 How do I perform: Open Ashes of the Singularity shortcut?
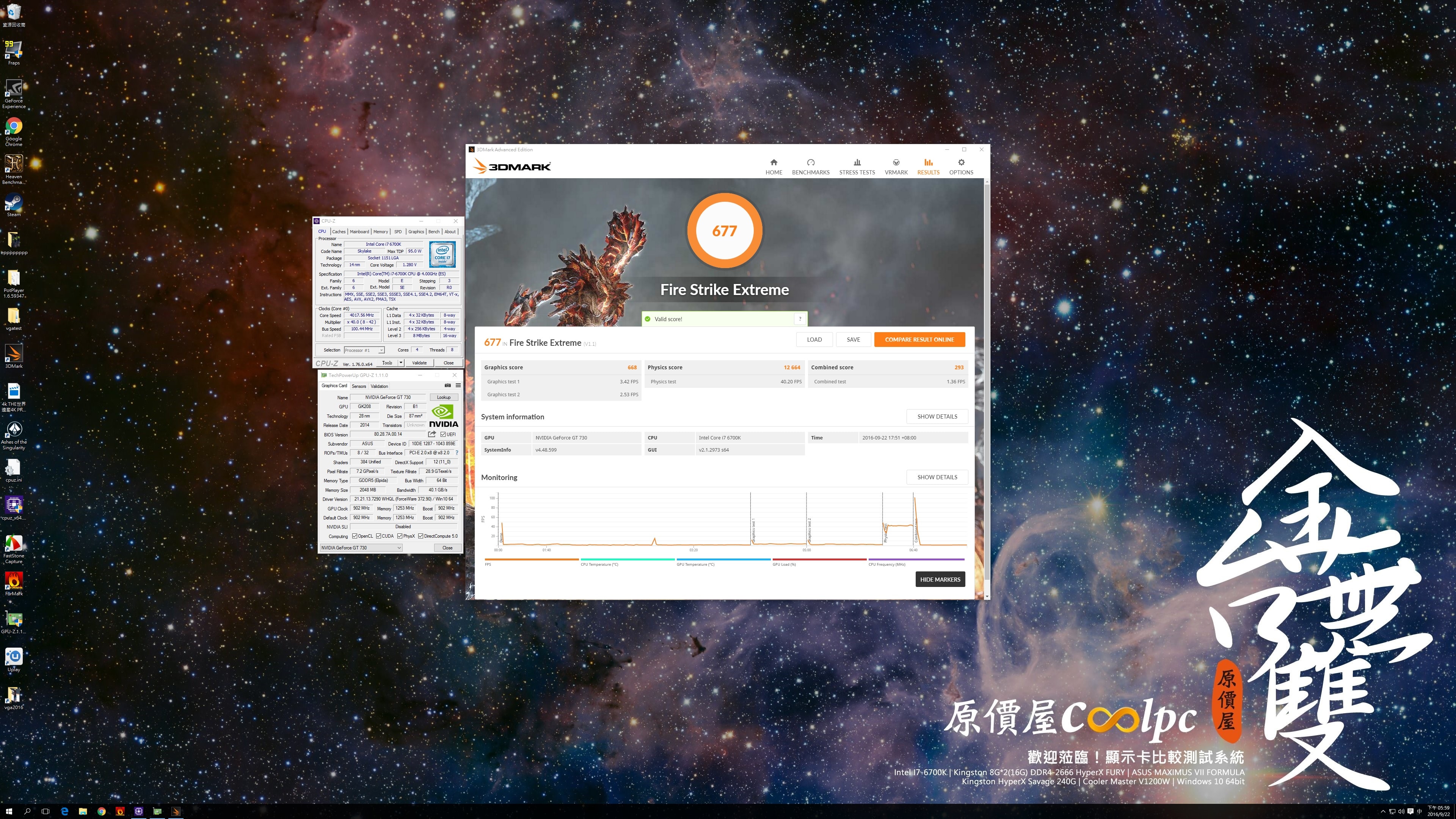(14, 435)
